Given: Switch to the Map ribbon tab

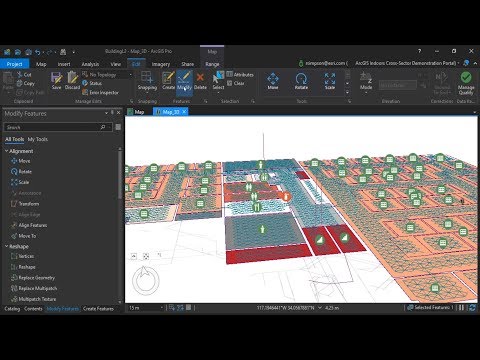Looking at the screenshot, I should tap(41, 64).
